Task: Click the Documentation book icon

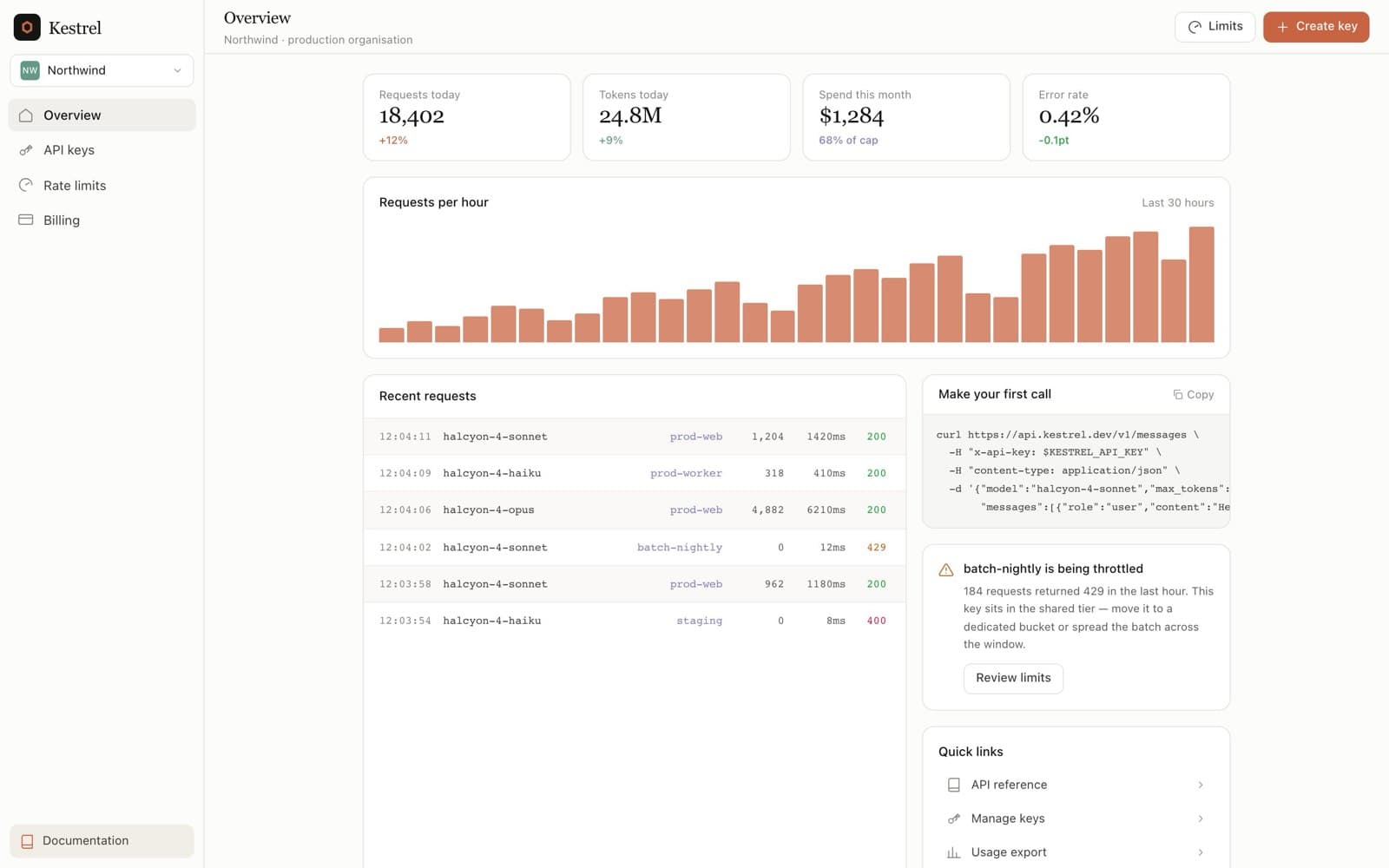Action: click(x=27, y=841)
